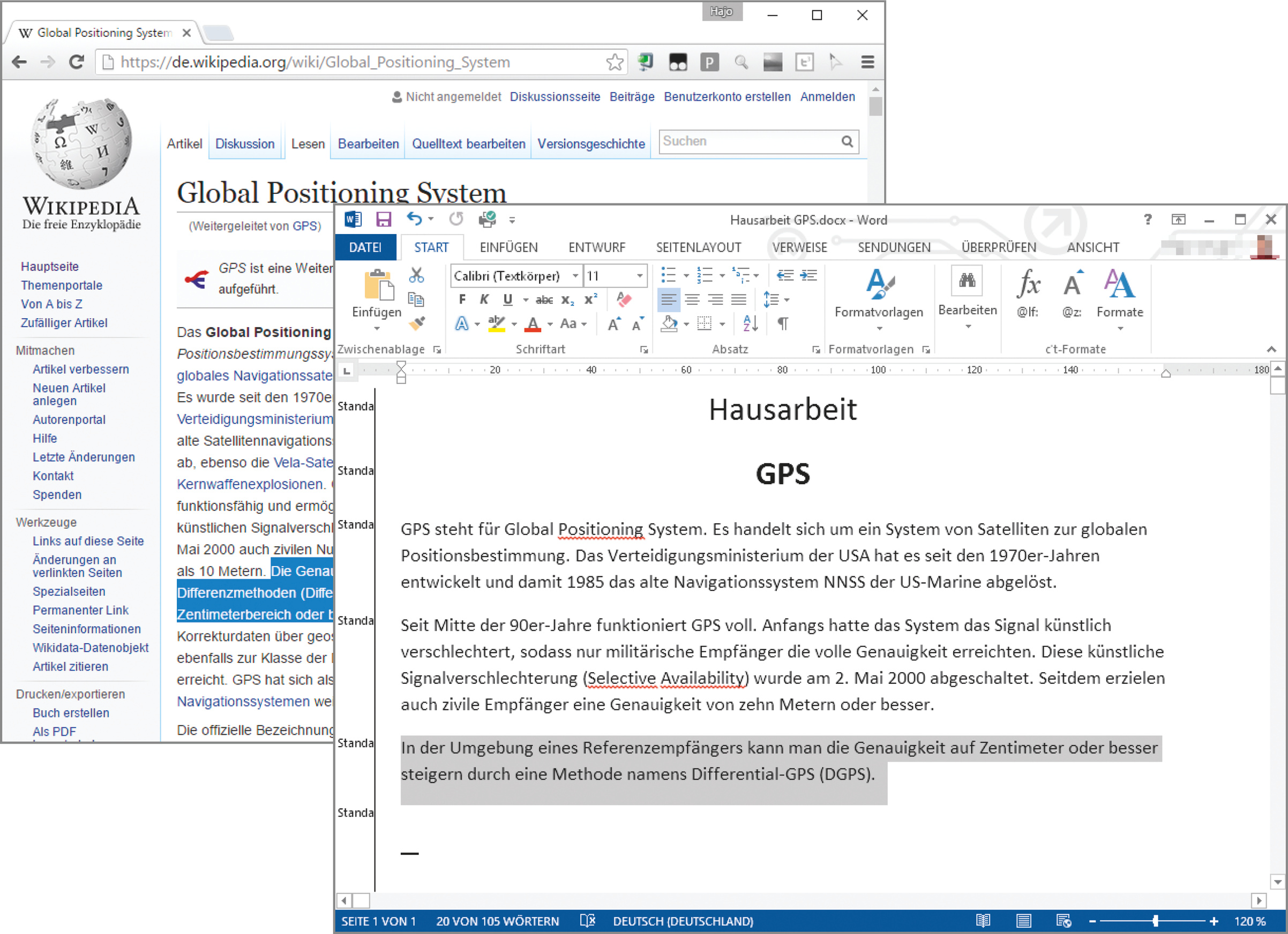Open the Calibri font name dropdown

pos(575,276)
